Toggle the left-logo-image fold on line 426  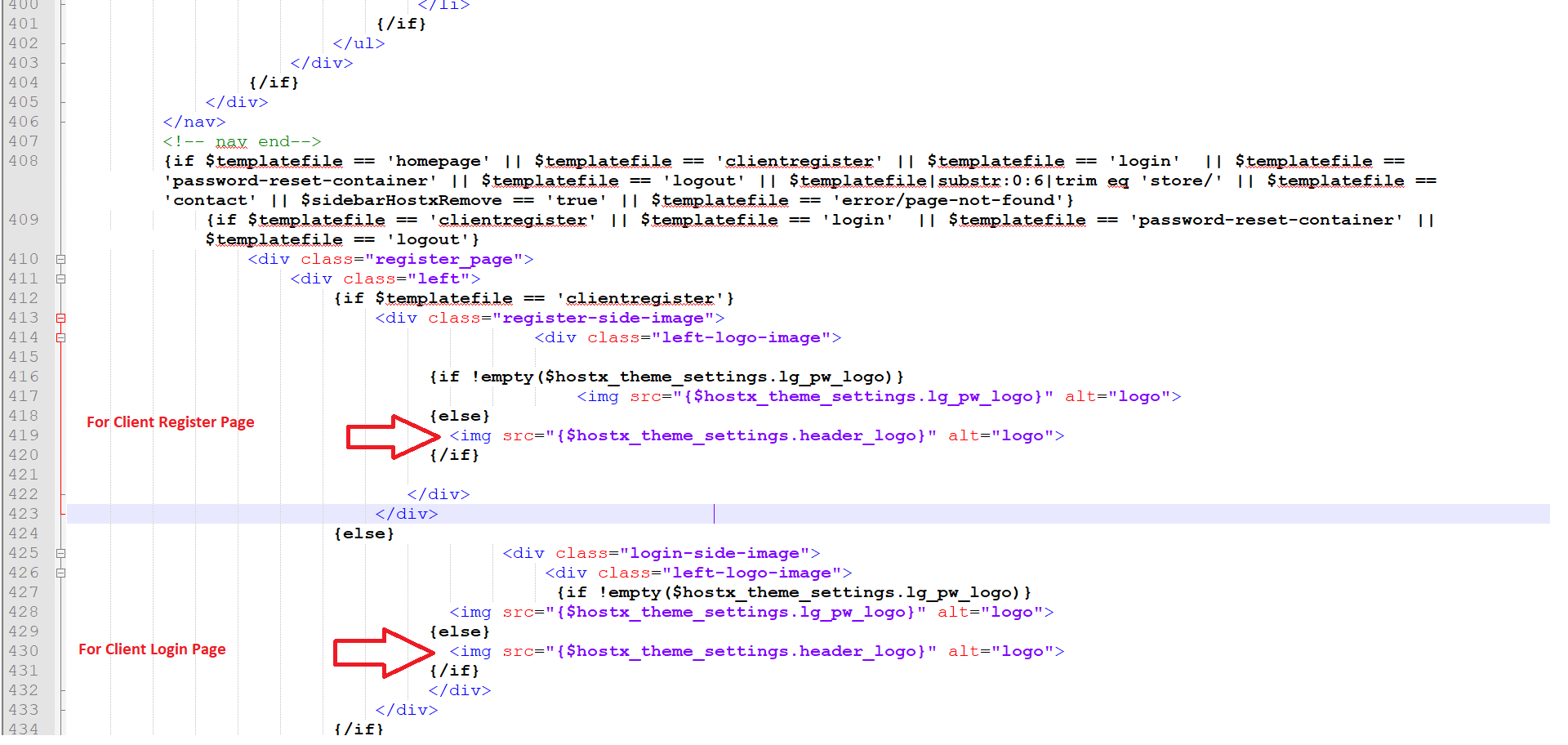[x=61, y=573]
